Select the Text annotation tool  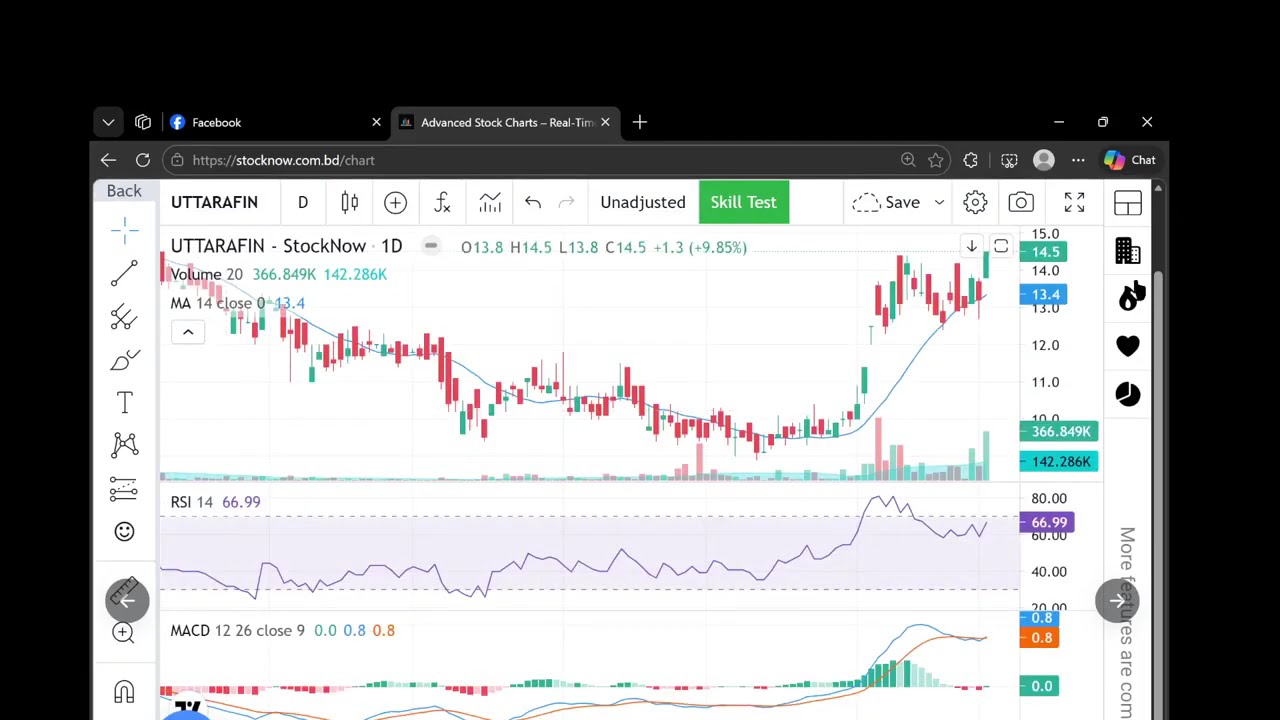(124, 402)
